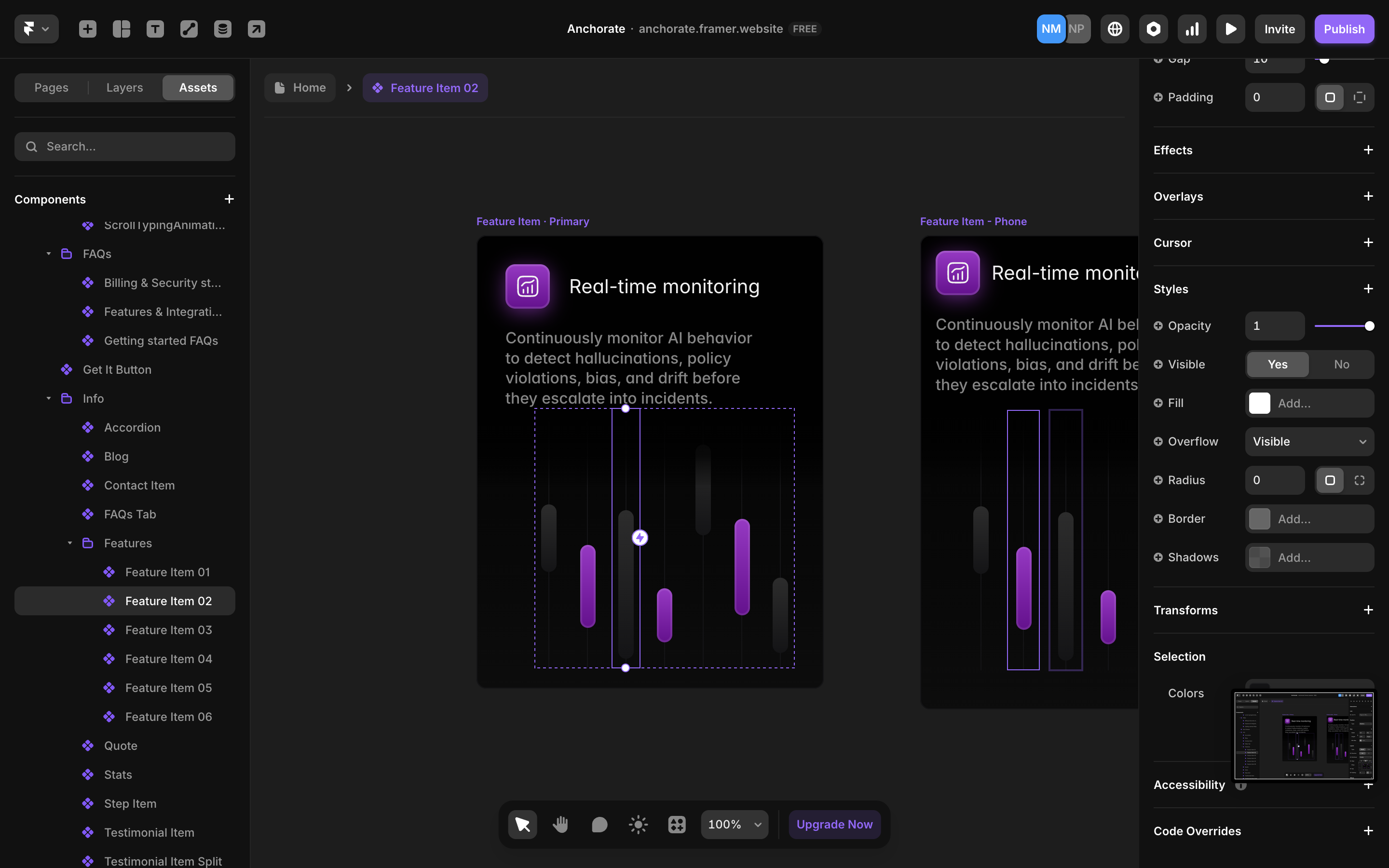Click the Preview play button
This screenshot has width=1389, height=868.
(x=1230, y=29)
